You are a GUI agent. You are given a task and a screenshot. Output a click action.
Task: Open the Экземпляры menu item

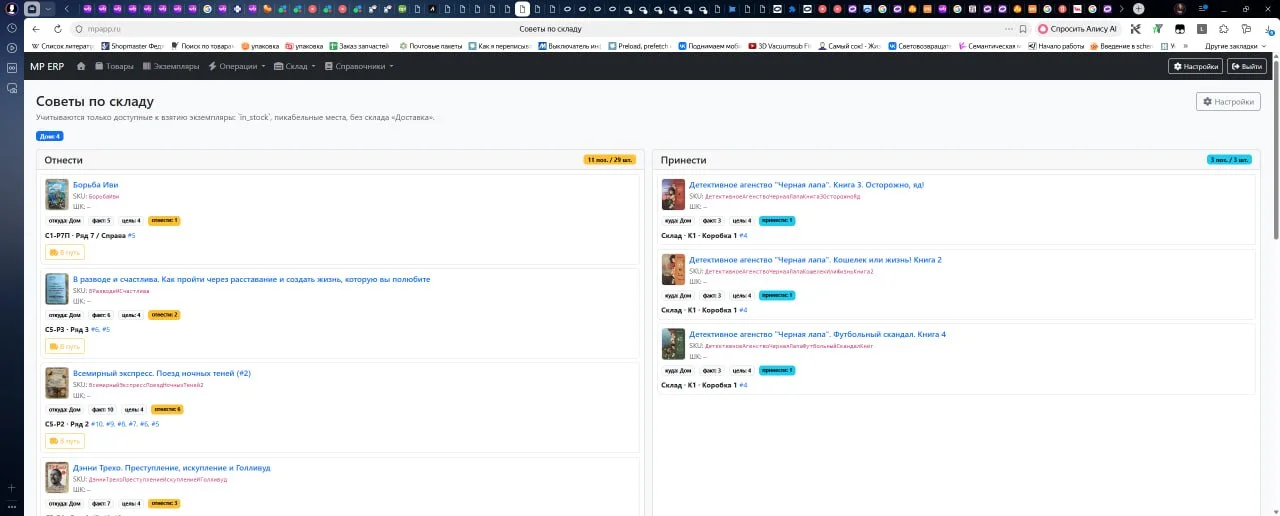[x=171, y=66]
